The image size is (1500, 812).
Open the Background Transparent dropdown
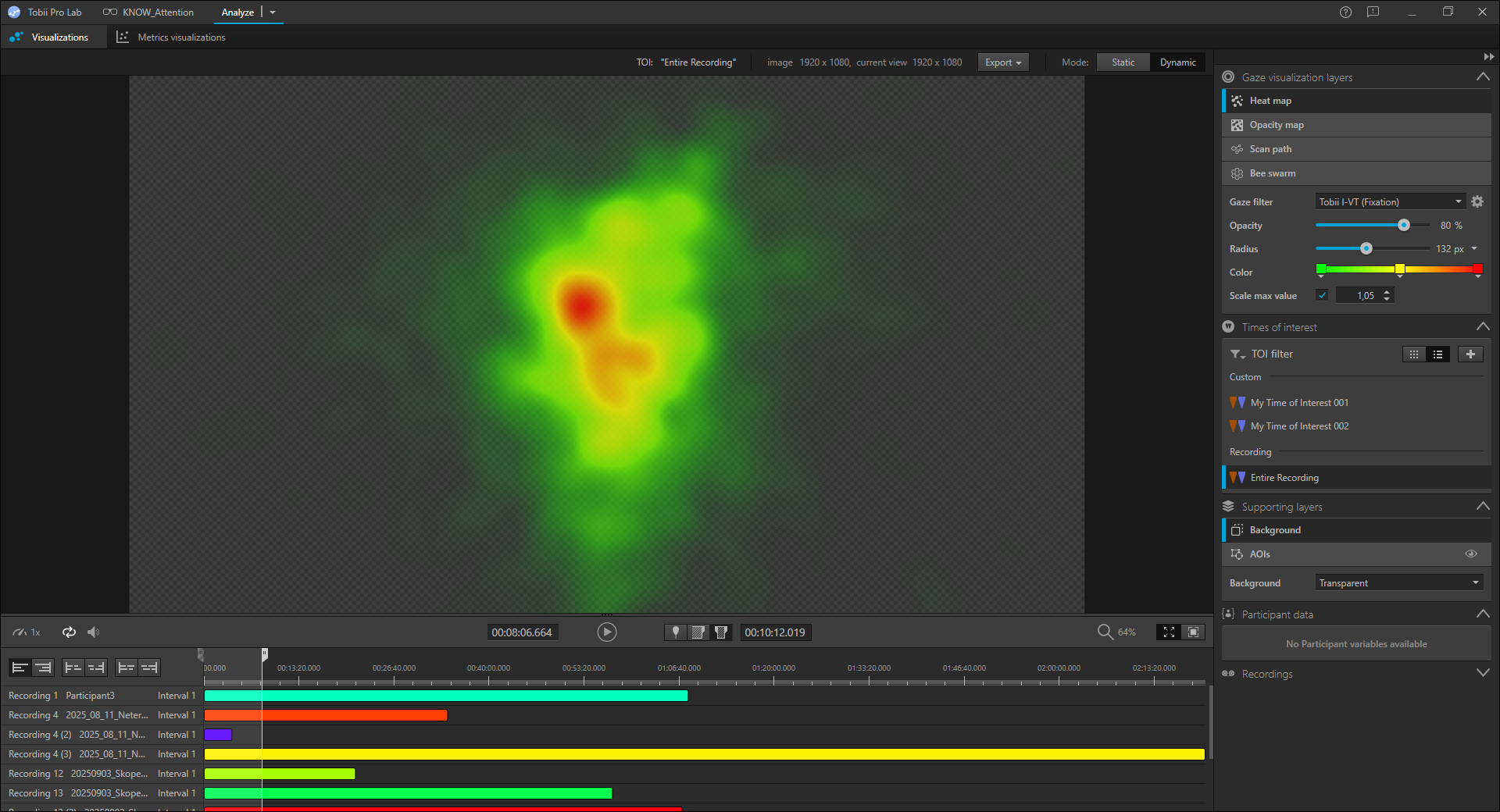[x=1398, y=583]
